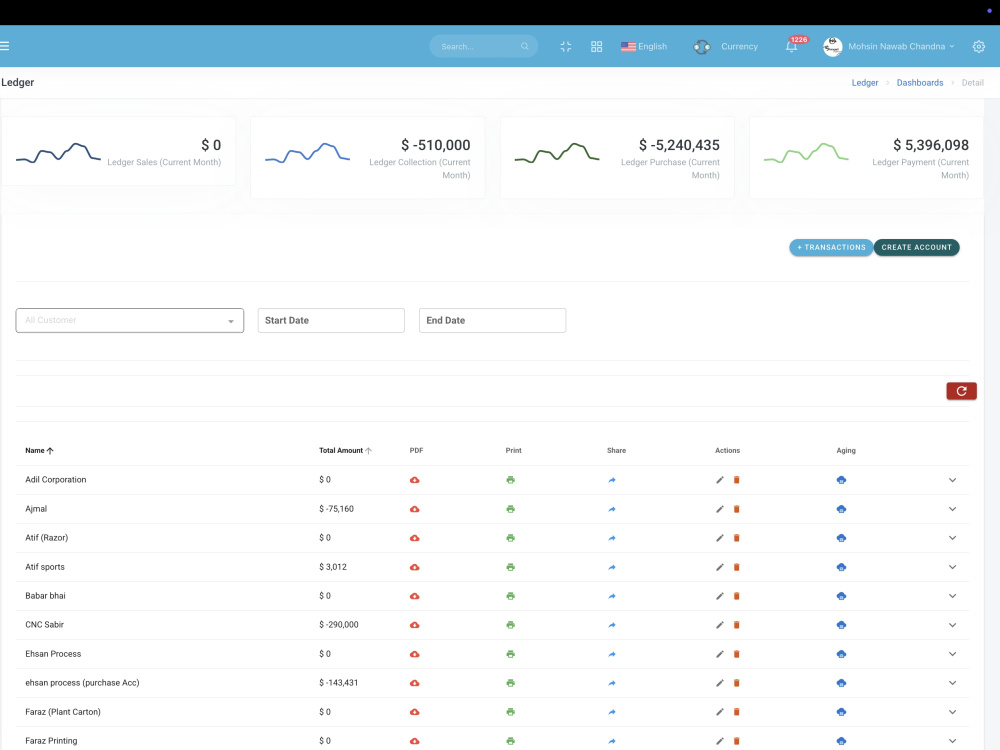Expand the Babar bhai row
Screen dimensions: 1000x750
coord(952,596)
